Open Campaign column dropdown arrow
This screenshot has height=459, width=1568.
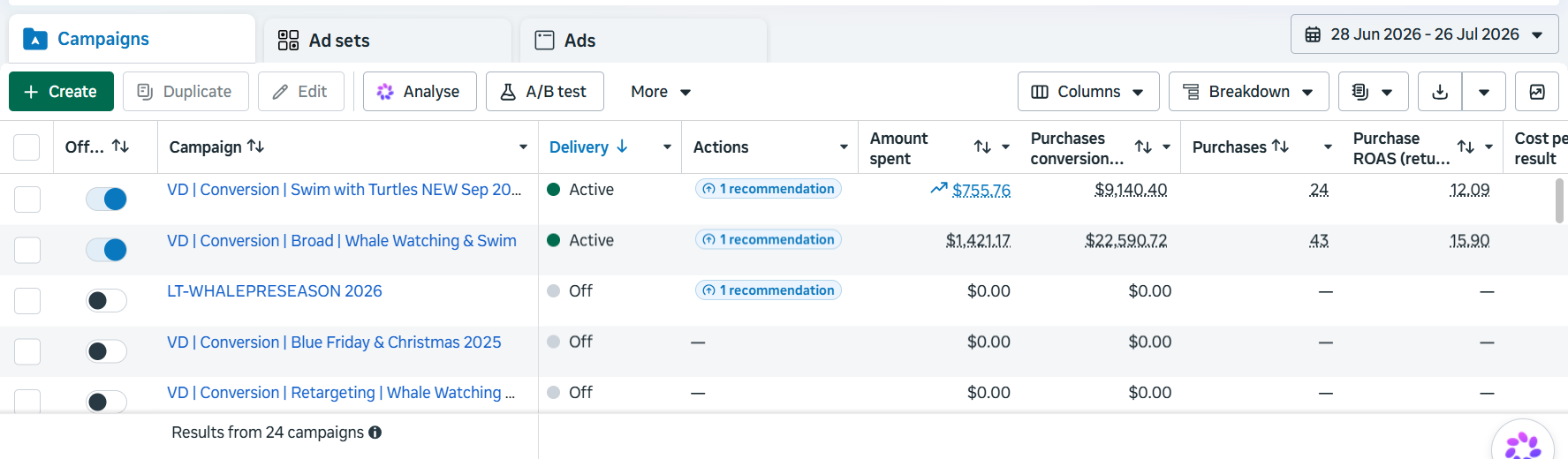pos(523,147)
